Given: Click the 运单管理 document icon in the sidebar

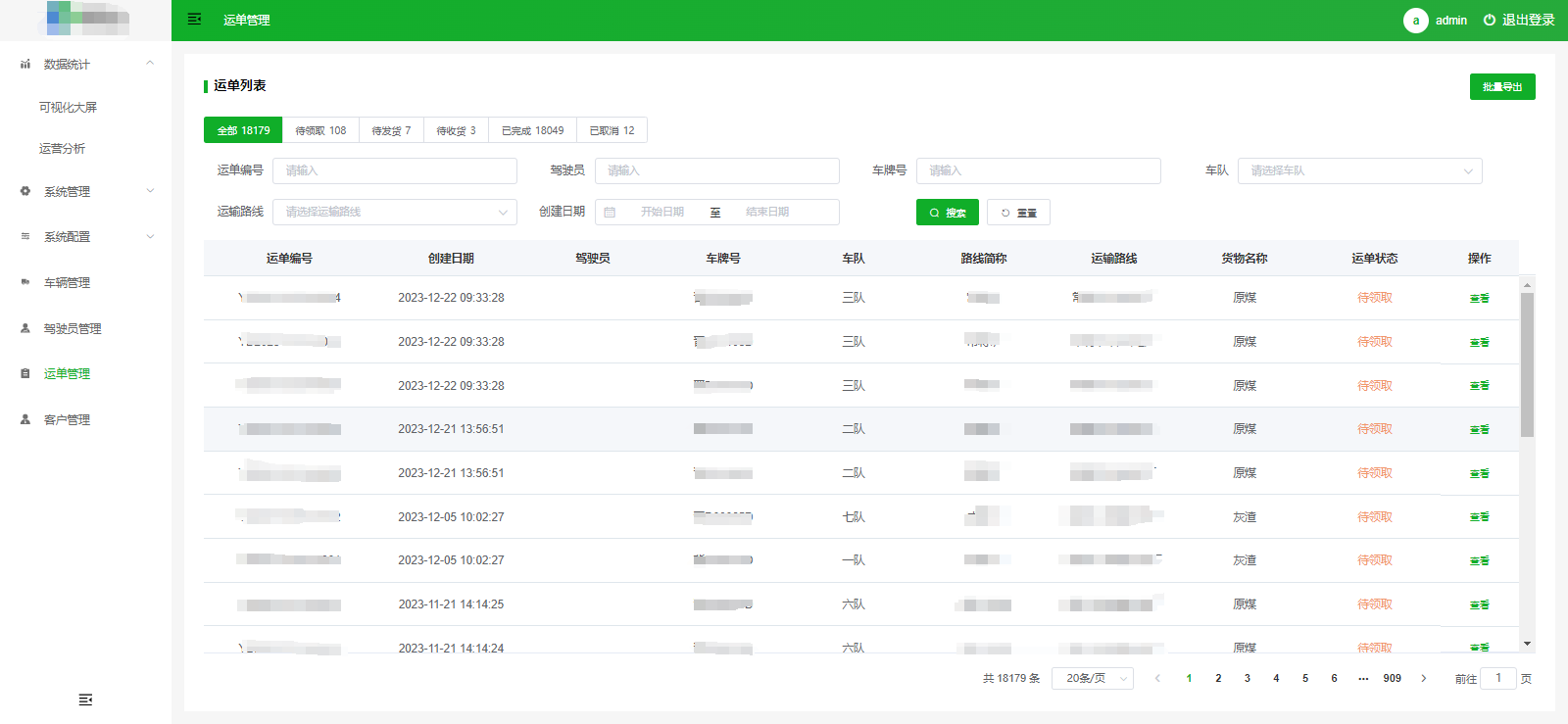Looking at the screenshot, I should [25, 373].
